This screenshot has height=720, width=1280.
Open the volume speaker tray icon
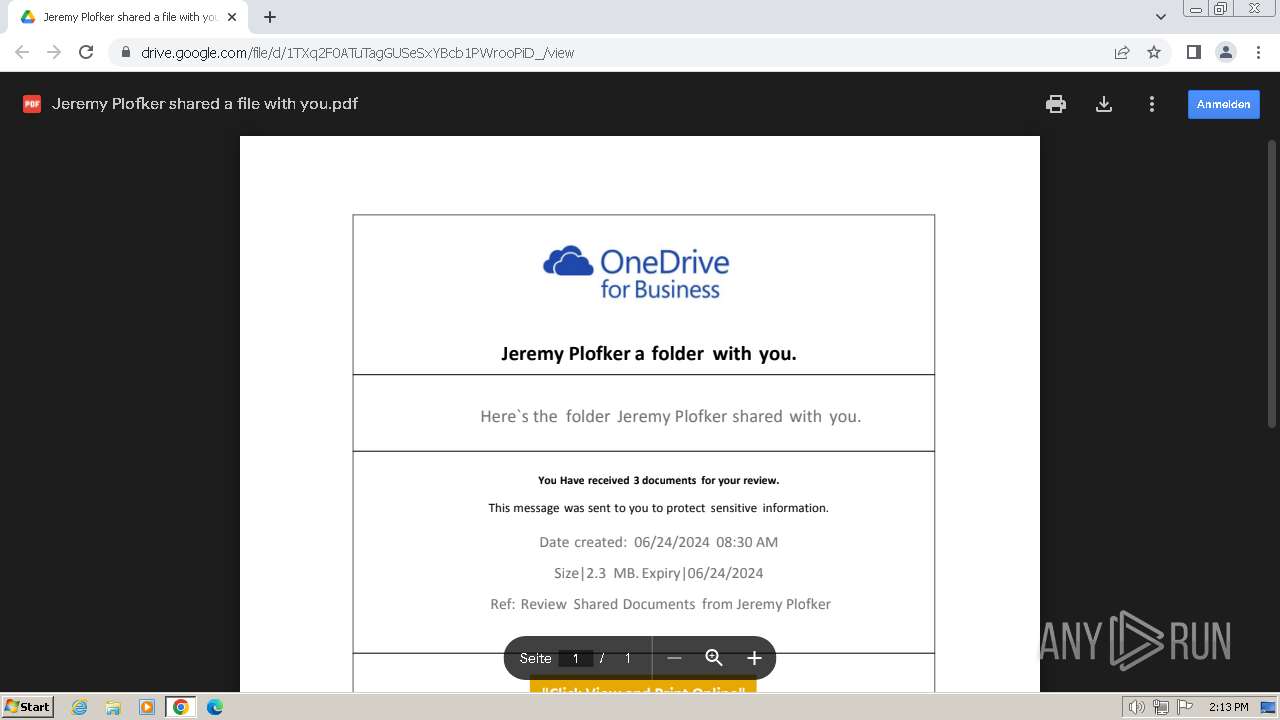1136,707
